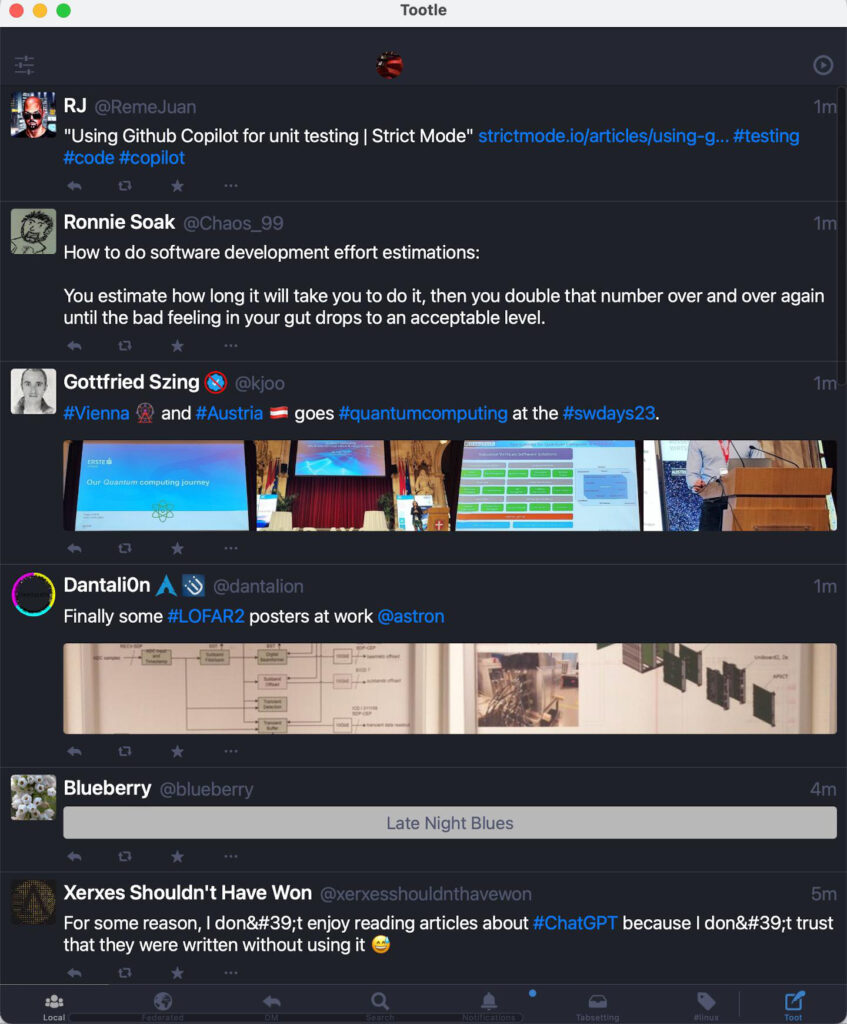Image resolution: width=847 pixels, height=1024 pixels.
Task: Switch to the Local timeline tab
Action: click(54, 1006)
